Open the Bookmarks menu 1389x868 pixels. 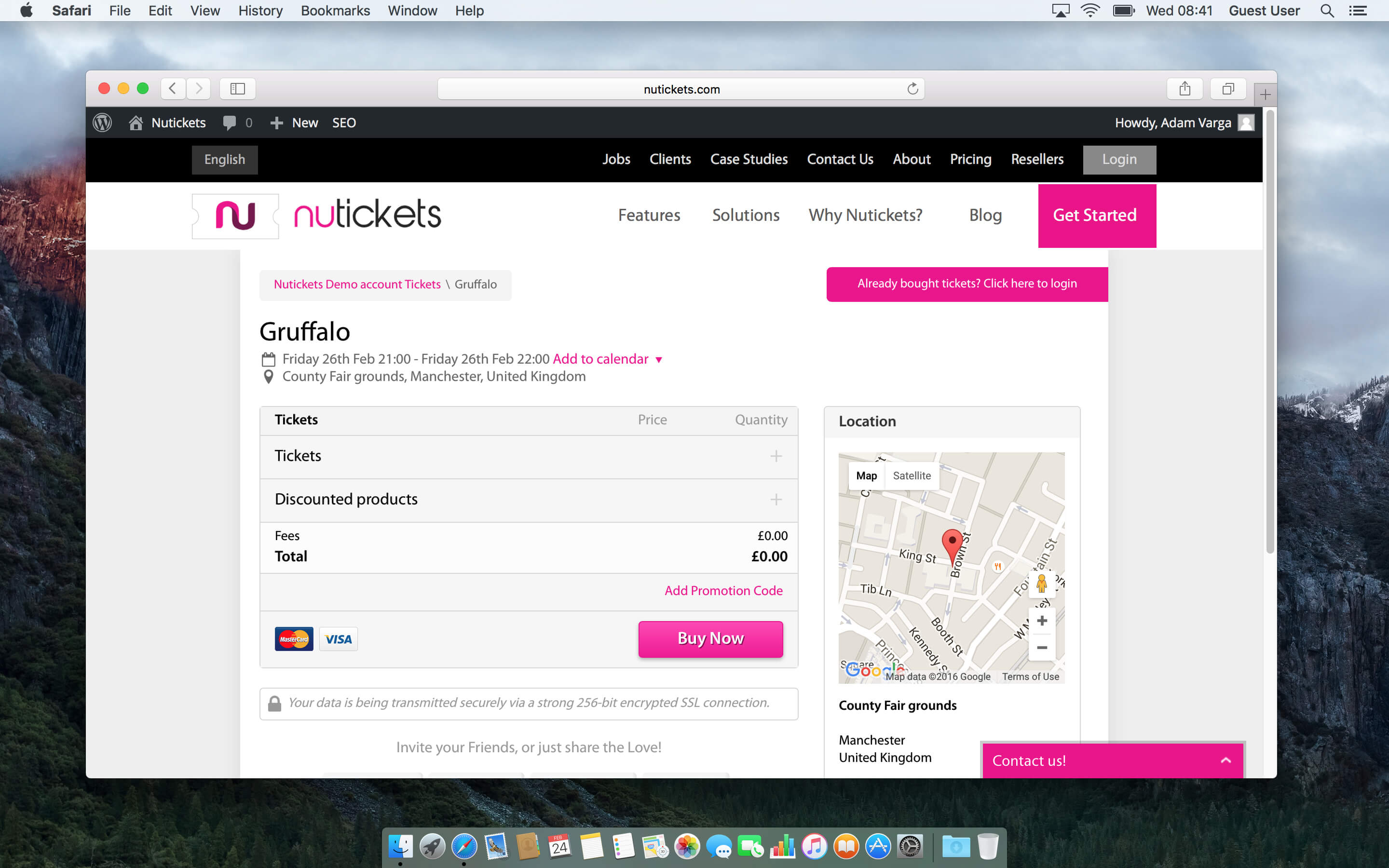coord(335,10)
